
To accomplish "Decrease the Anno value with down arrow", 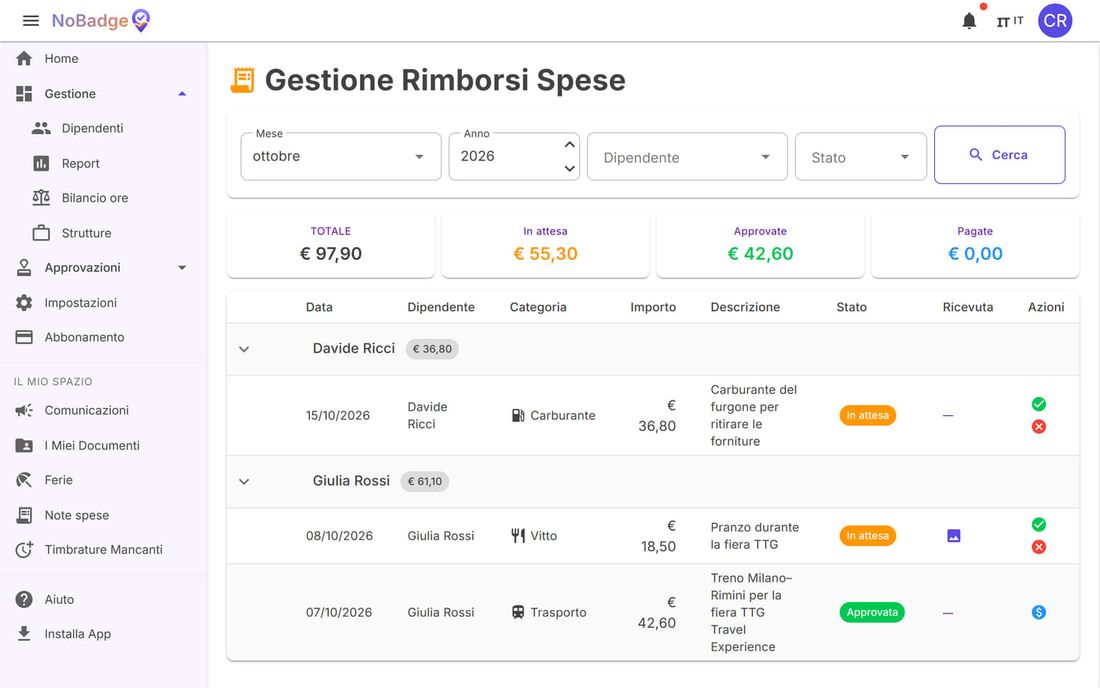I will (x=570, y=168).
